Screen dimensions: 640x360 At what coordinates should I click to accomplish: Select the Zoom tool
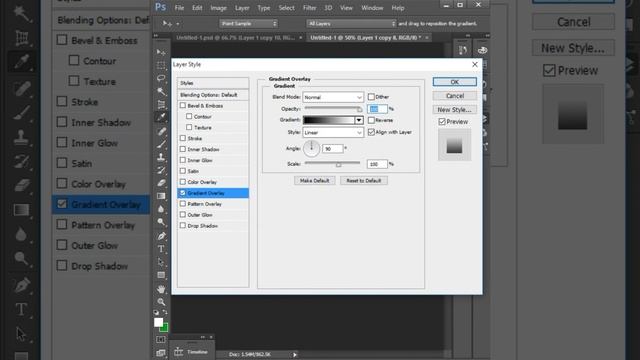pos(161,302)
